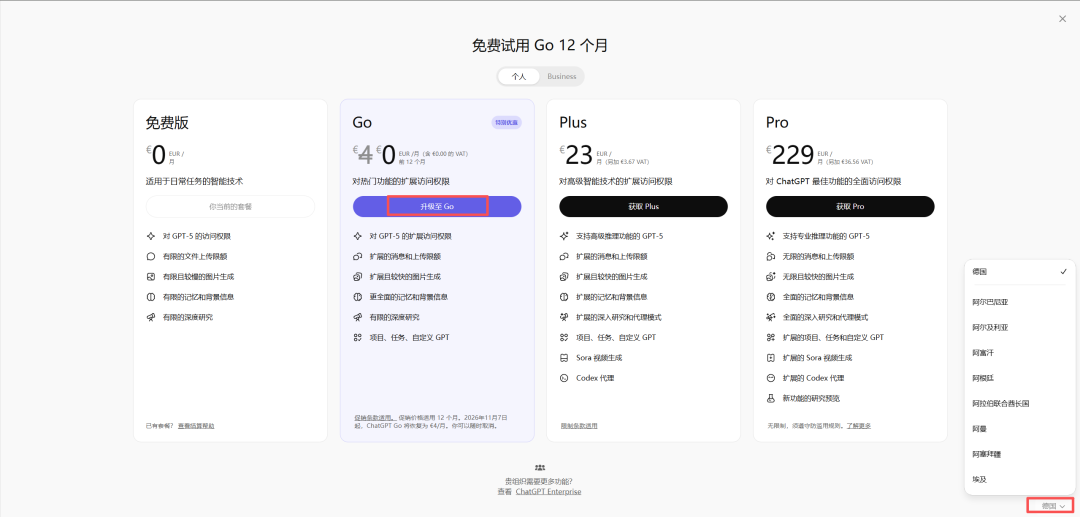Click images icon in Go card's 扩展且较快的图片生成
The height and width of the screenshot is (517, 1080).
coord(357,277)
